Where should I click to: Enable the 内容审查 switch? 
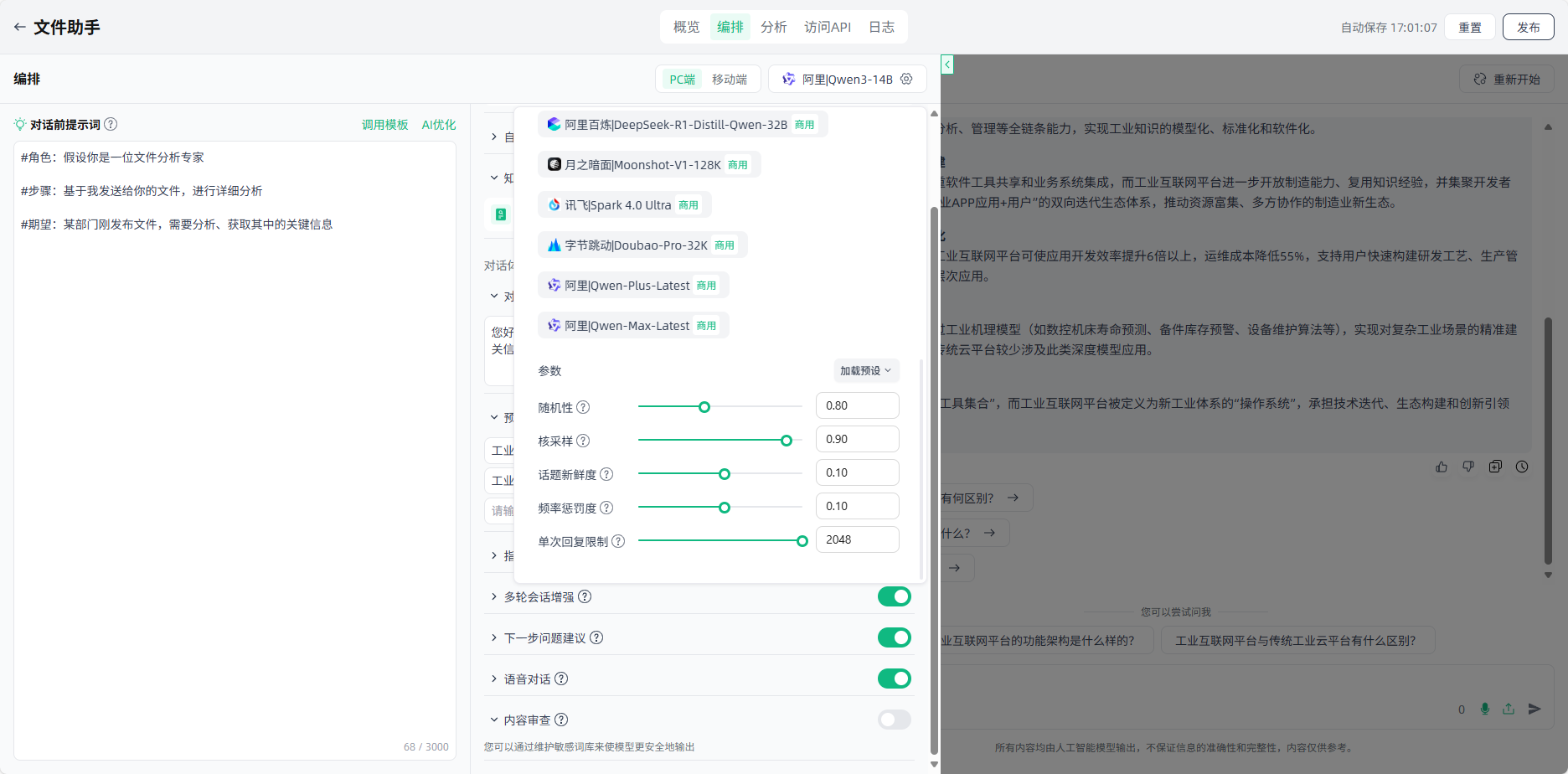click(894, 720)
